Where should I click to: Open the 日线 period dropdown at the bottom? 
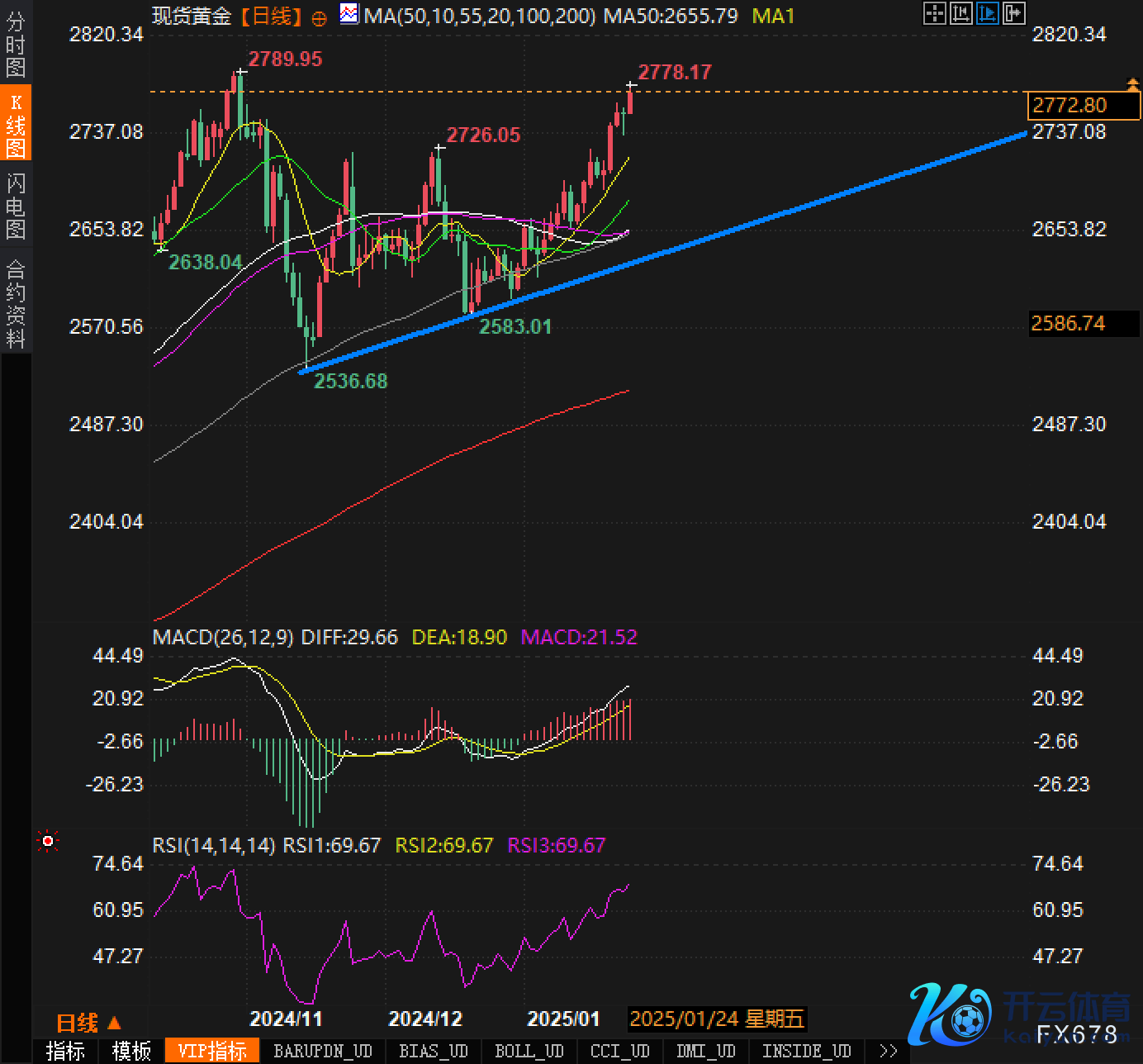pyautogui.click(x=88, y=1023)
